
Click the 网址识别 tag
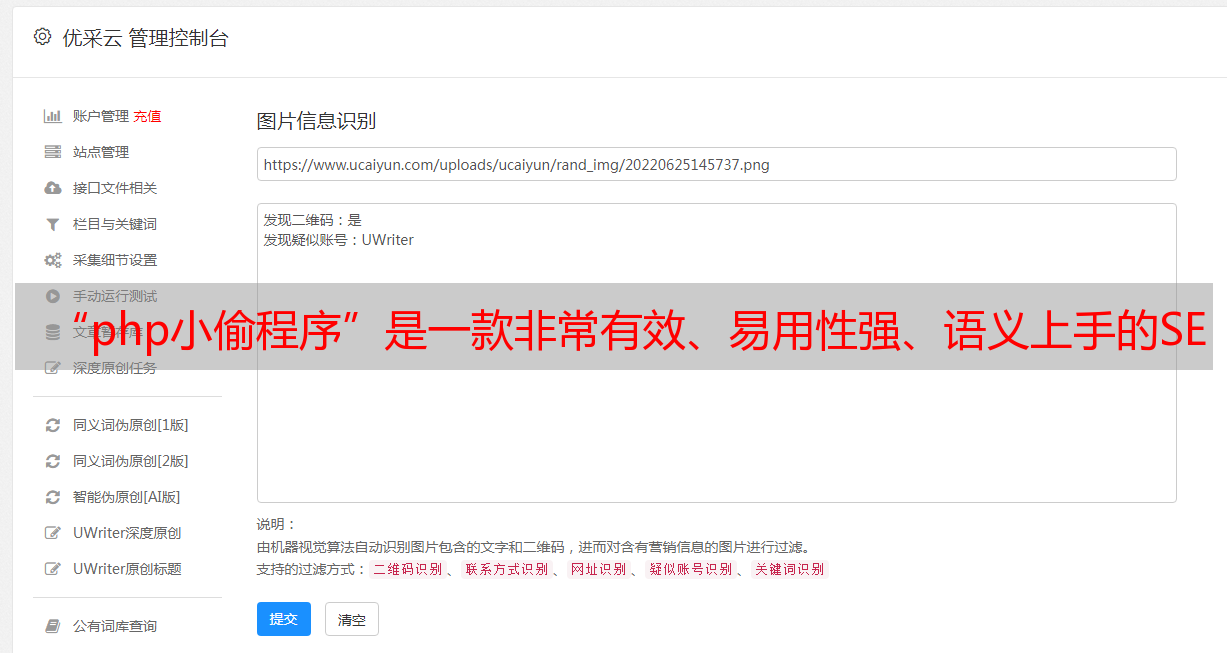pyautogui.click(x=598, y=569)
